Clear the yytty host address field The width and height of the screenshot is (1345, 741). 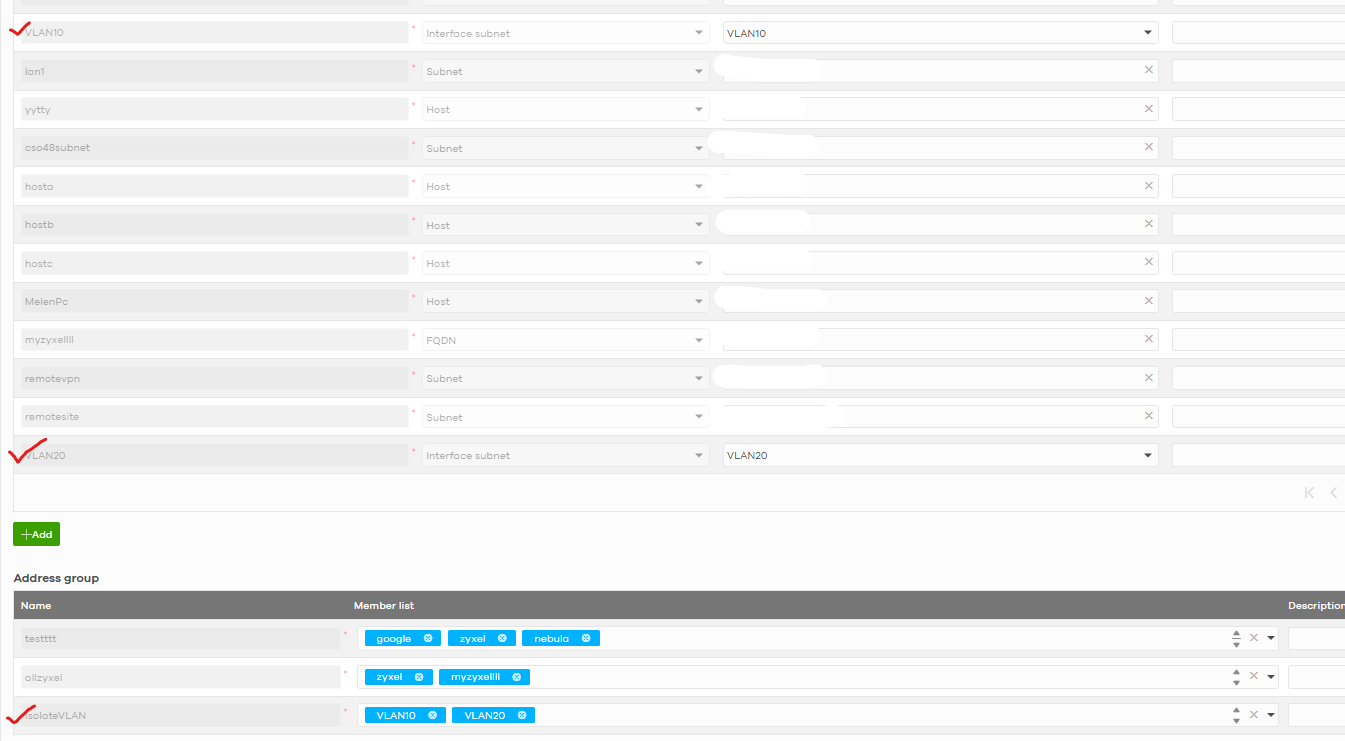1148,108
